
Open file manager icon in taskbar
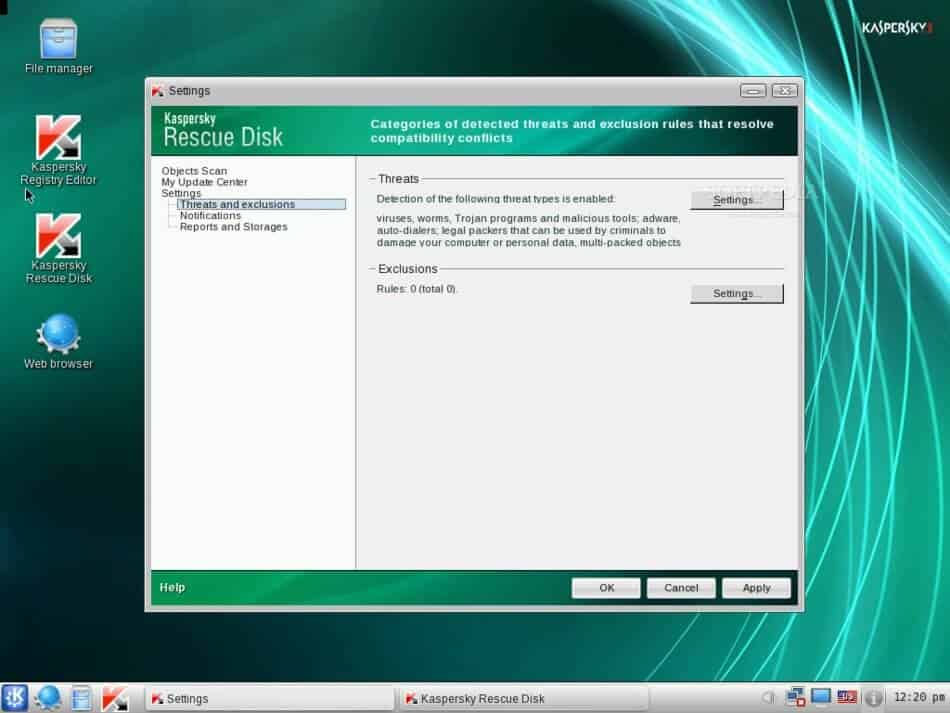pyautogui.click(x=81, y=697)
